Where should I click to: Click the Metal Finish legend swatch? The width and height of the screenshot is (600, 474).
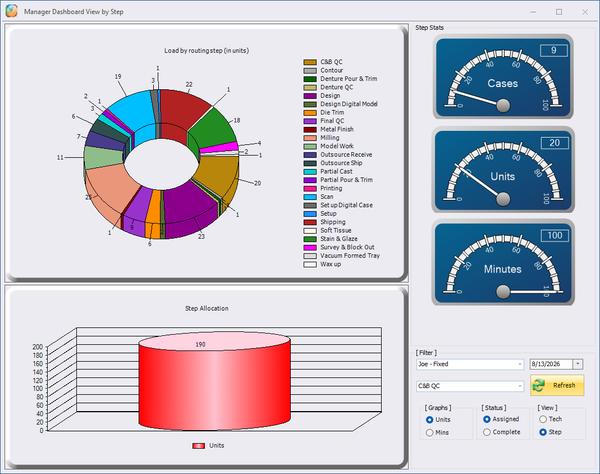[x=310, y=129]
